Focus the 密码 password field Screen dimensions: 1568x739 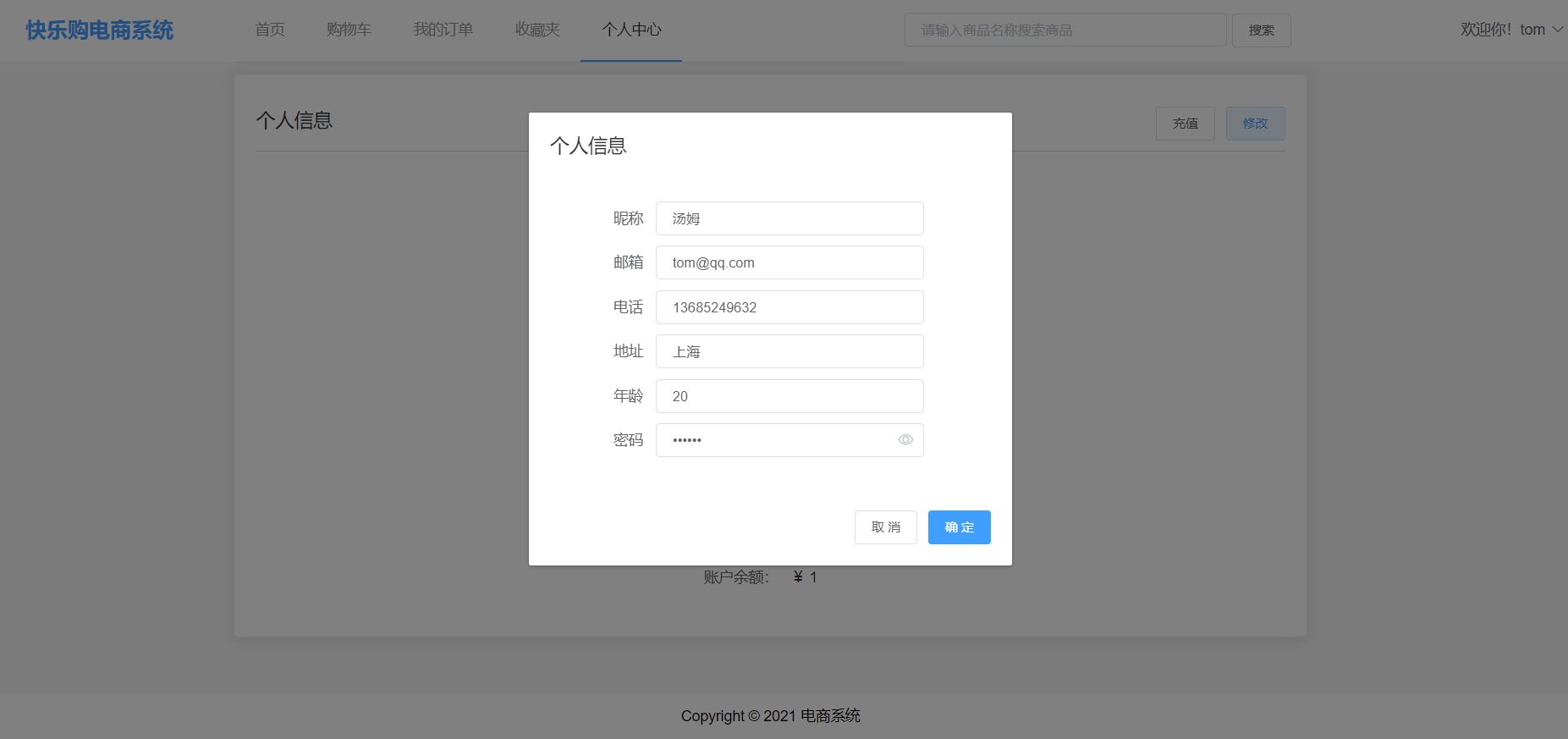click(790, 440)
